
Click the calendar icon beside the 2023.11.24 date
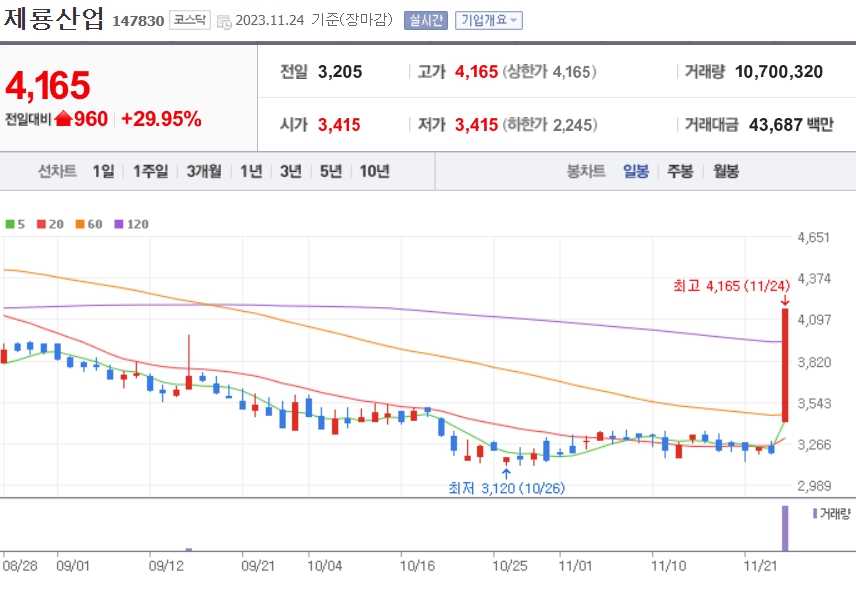[x=224, y=22]
